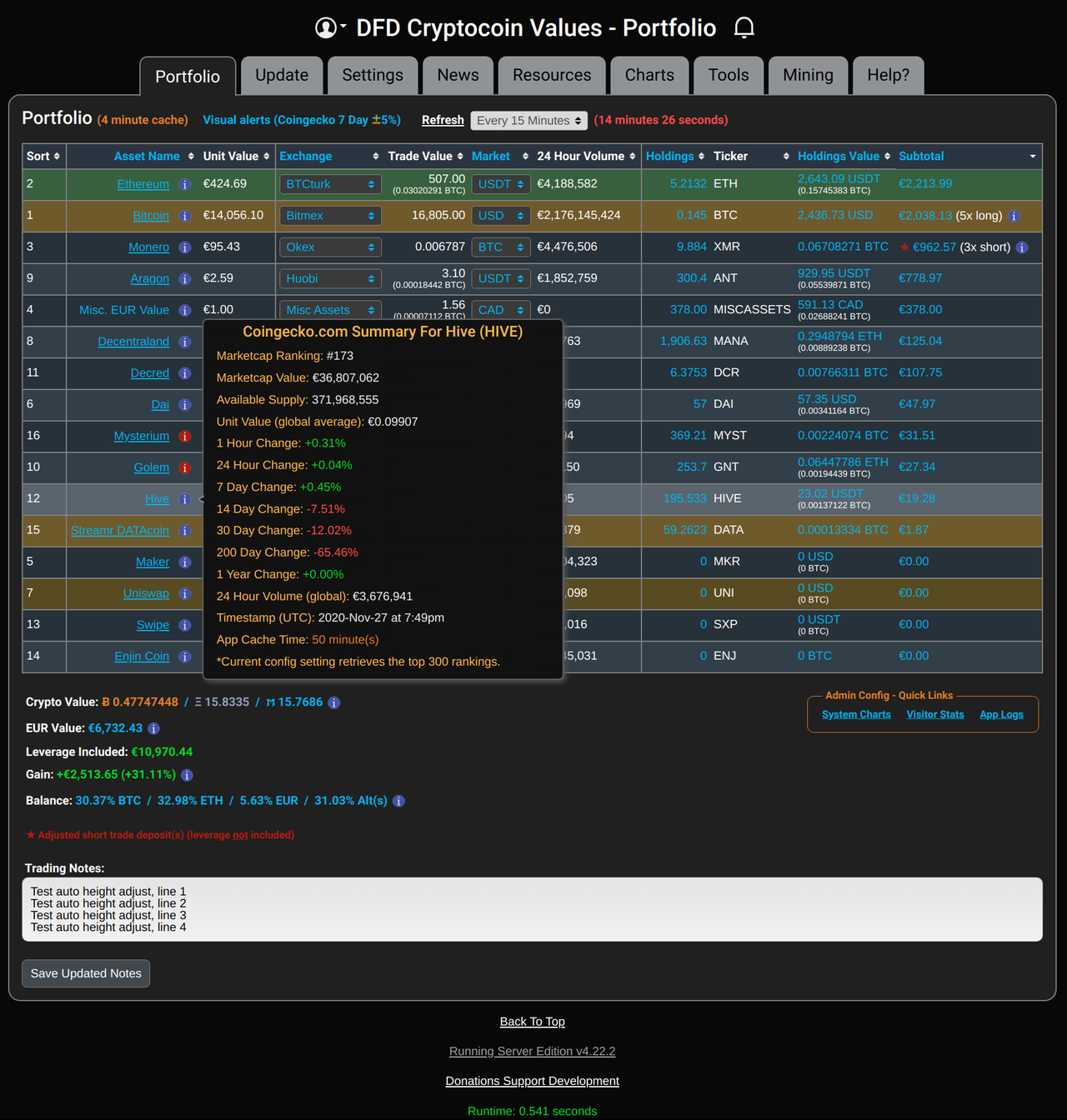1067x1120 pixels.
Task: Click info icon next to EUR Value
Action: pyautogui.click(x=153, y=728)
